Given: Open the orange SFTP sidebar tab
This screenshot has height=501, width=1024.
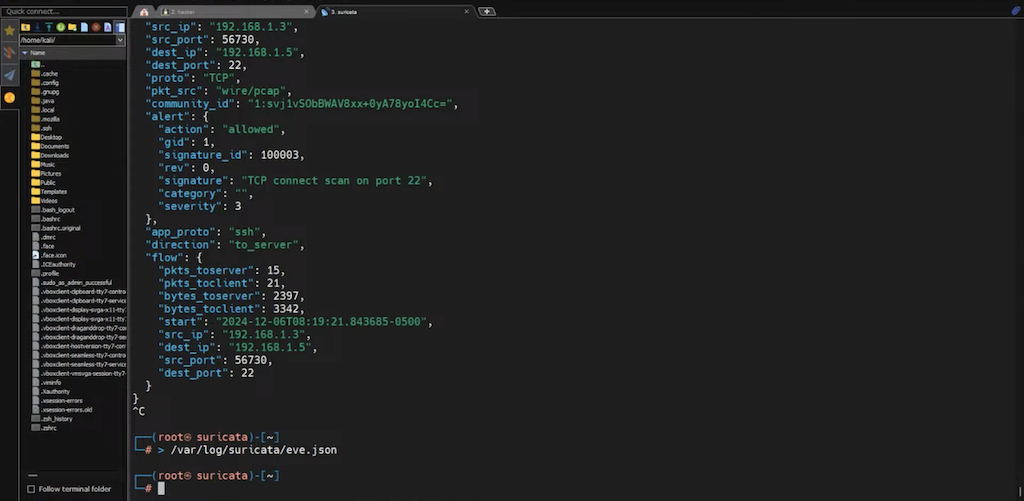Looking at the screenshot, I should pos(9,98).
